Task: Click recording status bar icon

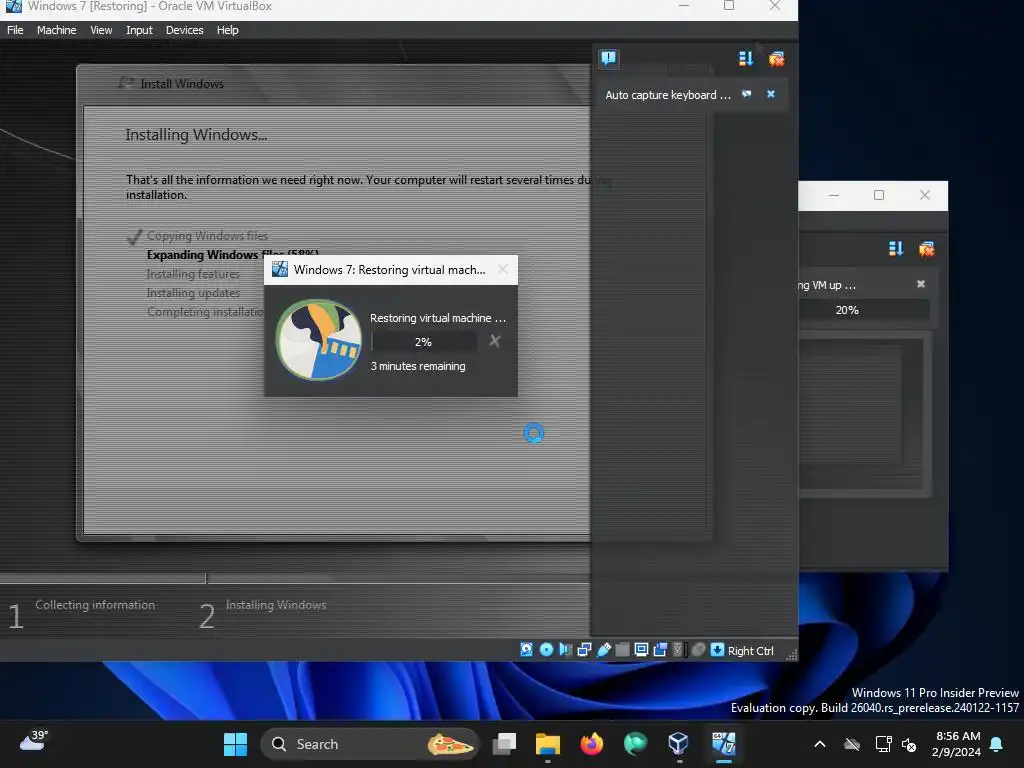Action: pos(660,649)
